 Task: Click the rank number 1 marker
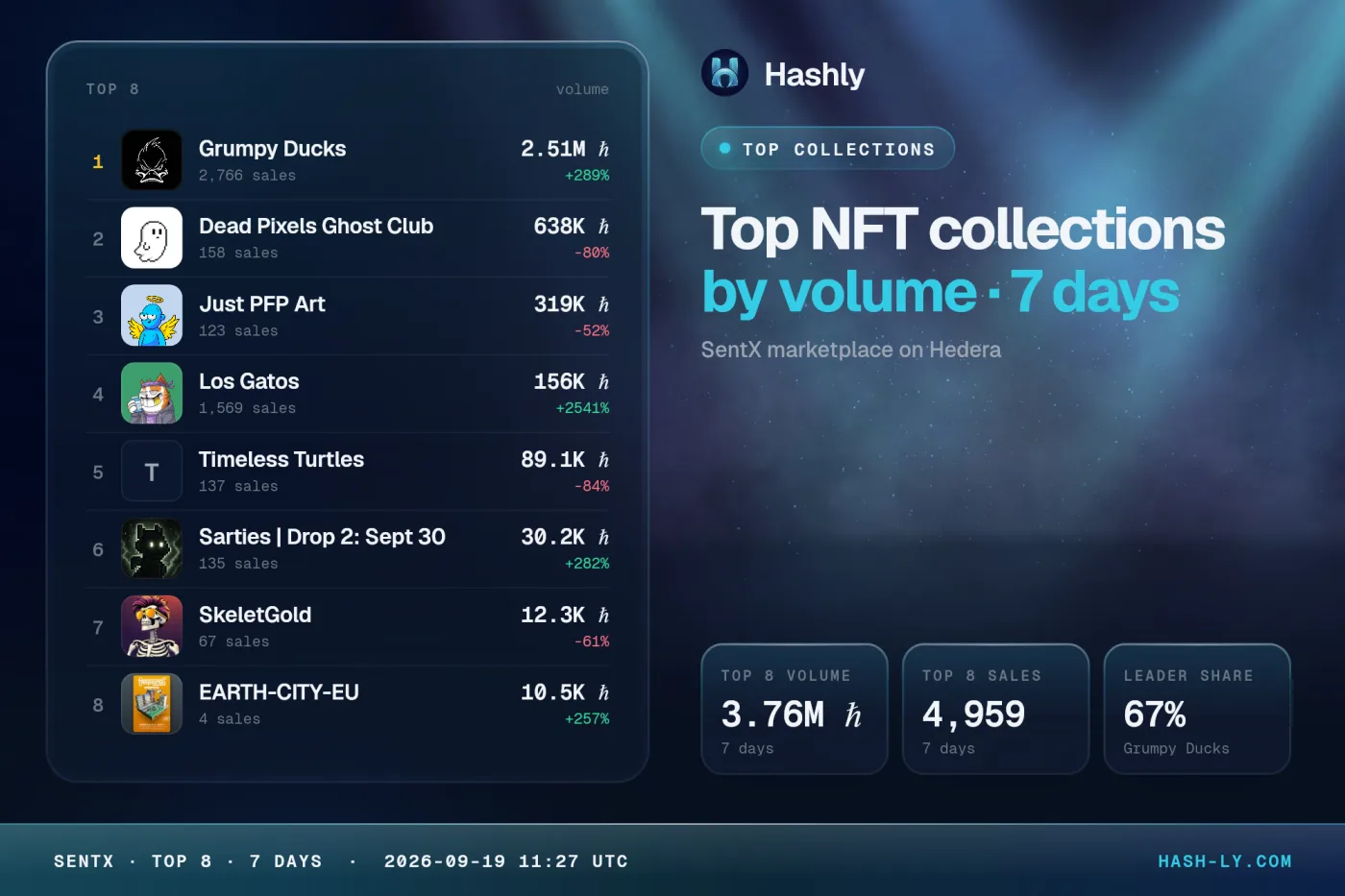pos(98,161)
